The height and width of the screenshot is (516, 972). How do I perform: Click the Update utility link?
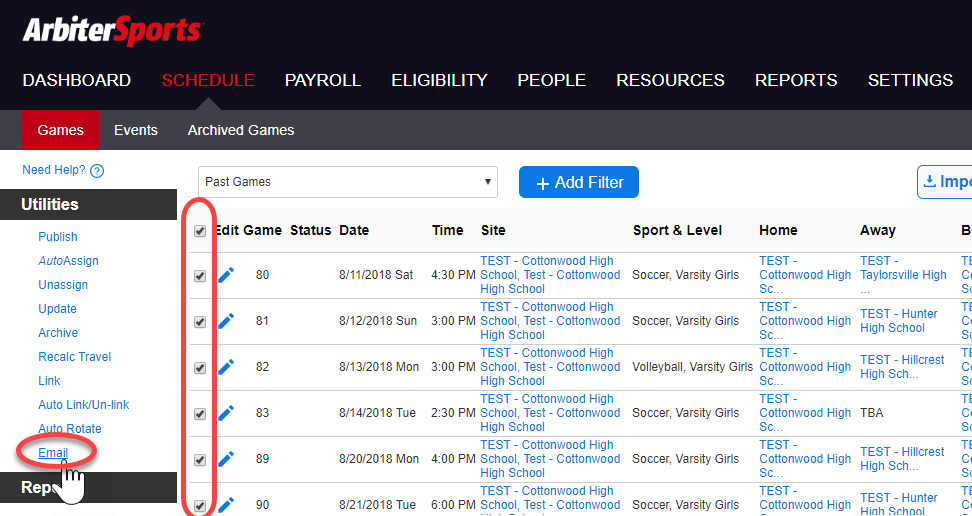pyautogui.click(x=58, y=309)
